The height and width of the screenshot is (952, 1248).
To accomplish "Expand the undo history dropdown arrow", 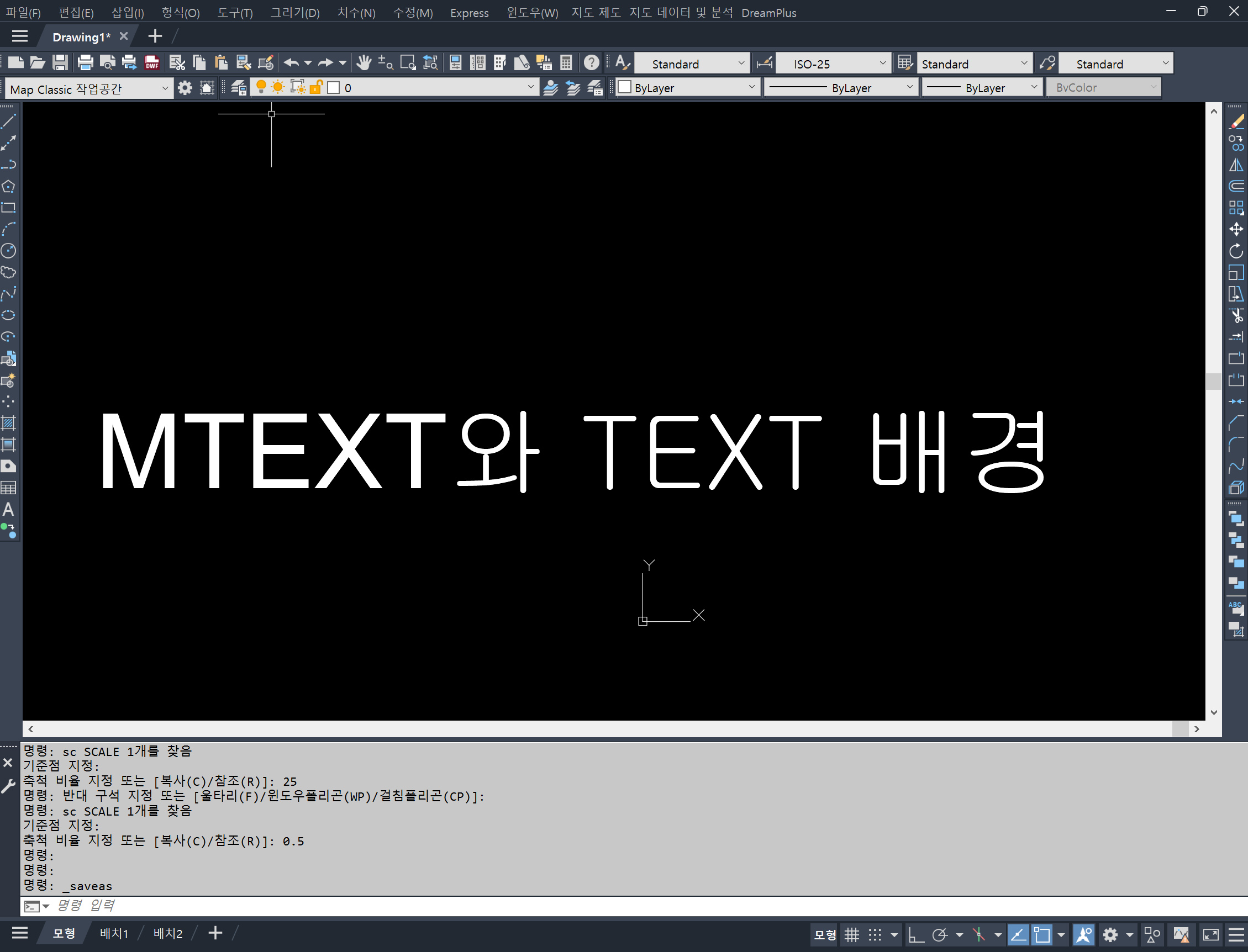I will tap(308, 63).
